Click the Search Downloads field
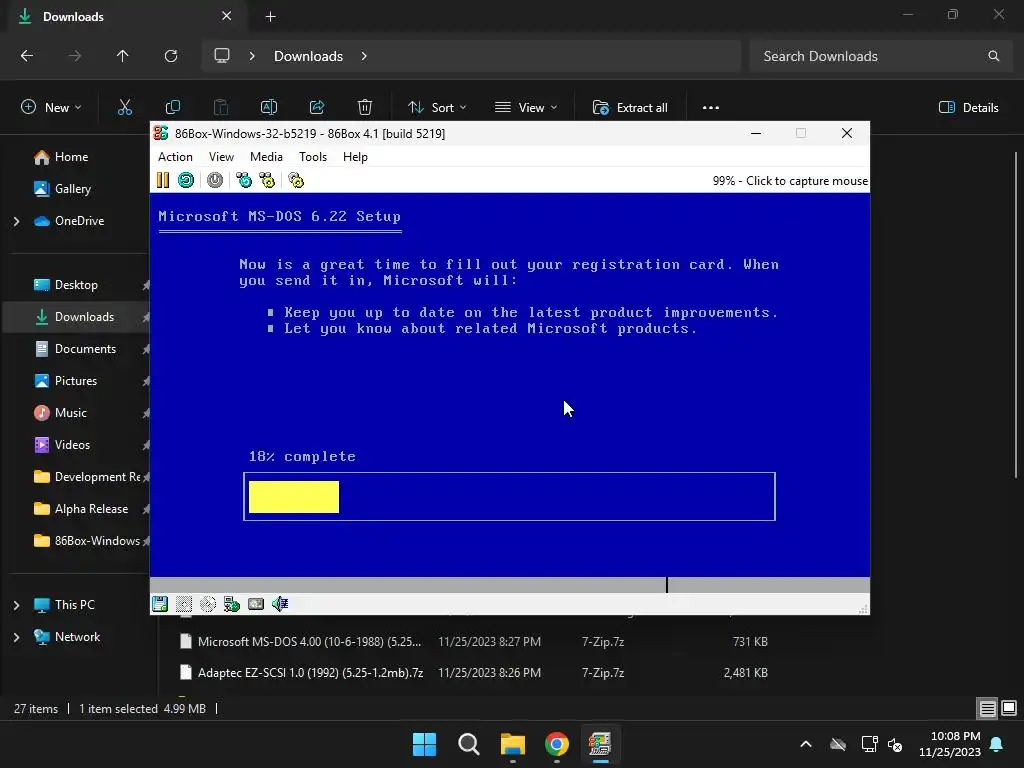The width and height of the screenshot is (1024, 768). click(x=880, y=56)
